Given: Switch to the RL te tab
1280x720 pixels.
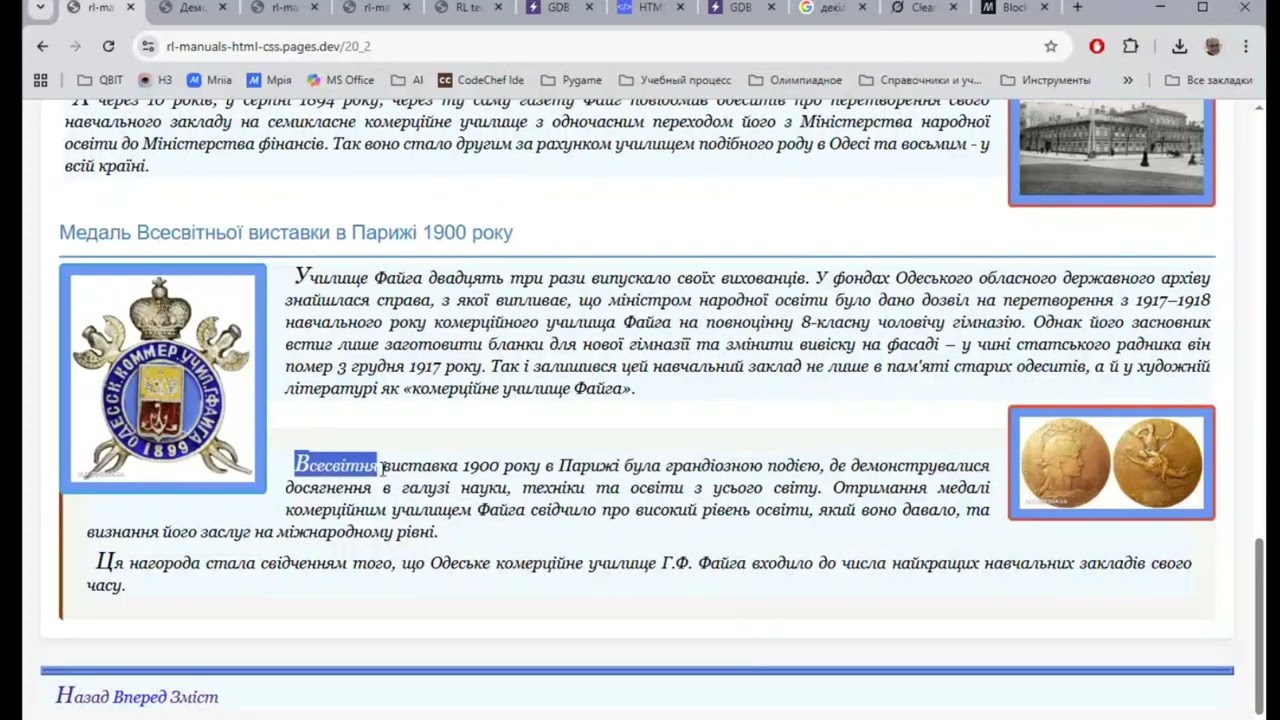Looking at the screenshot, I should click(x=468, y=7).
